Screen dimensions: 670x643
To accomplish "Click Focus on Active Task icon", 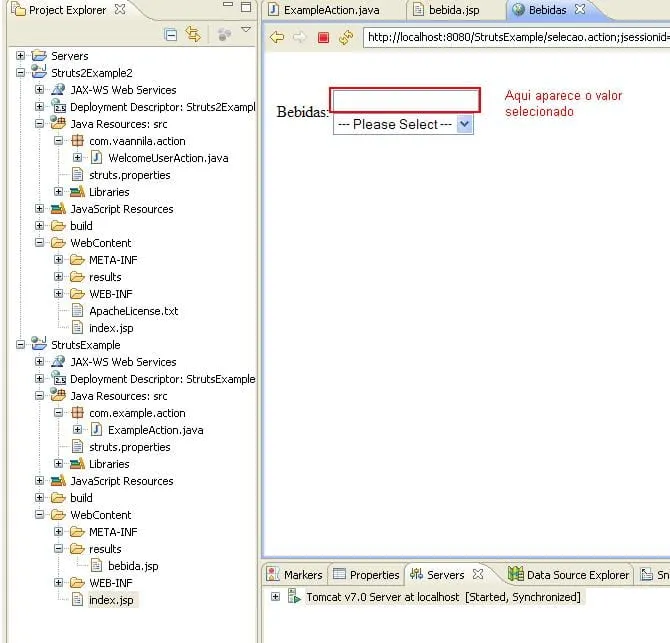I will [x=224, y=34].
